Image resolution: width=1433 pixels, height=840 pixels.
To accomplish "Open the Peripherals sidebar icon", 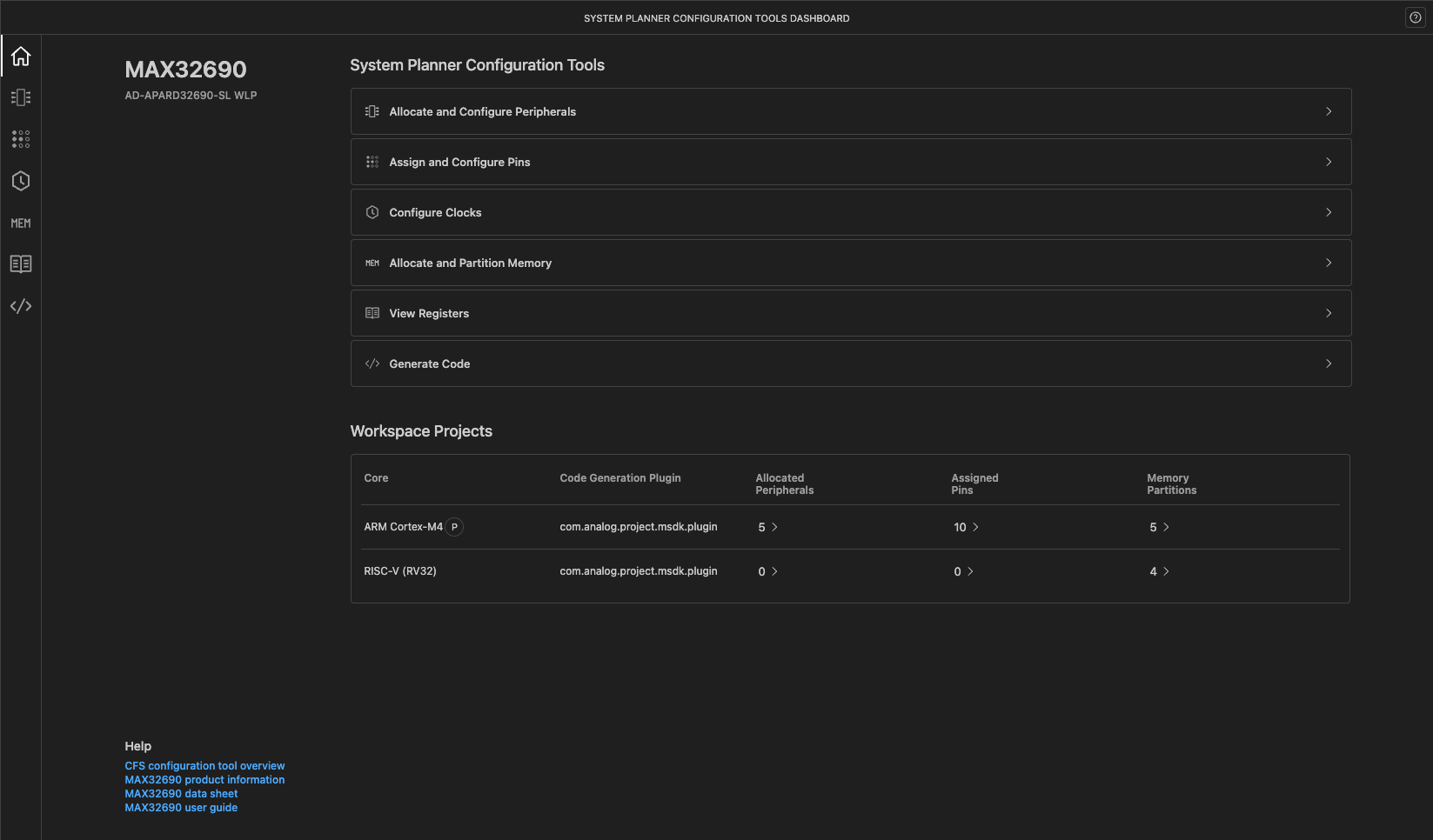I will (21, 97).
